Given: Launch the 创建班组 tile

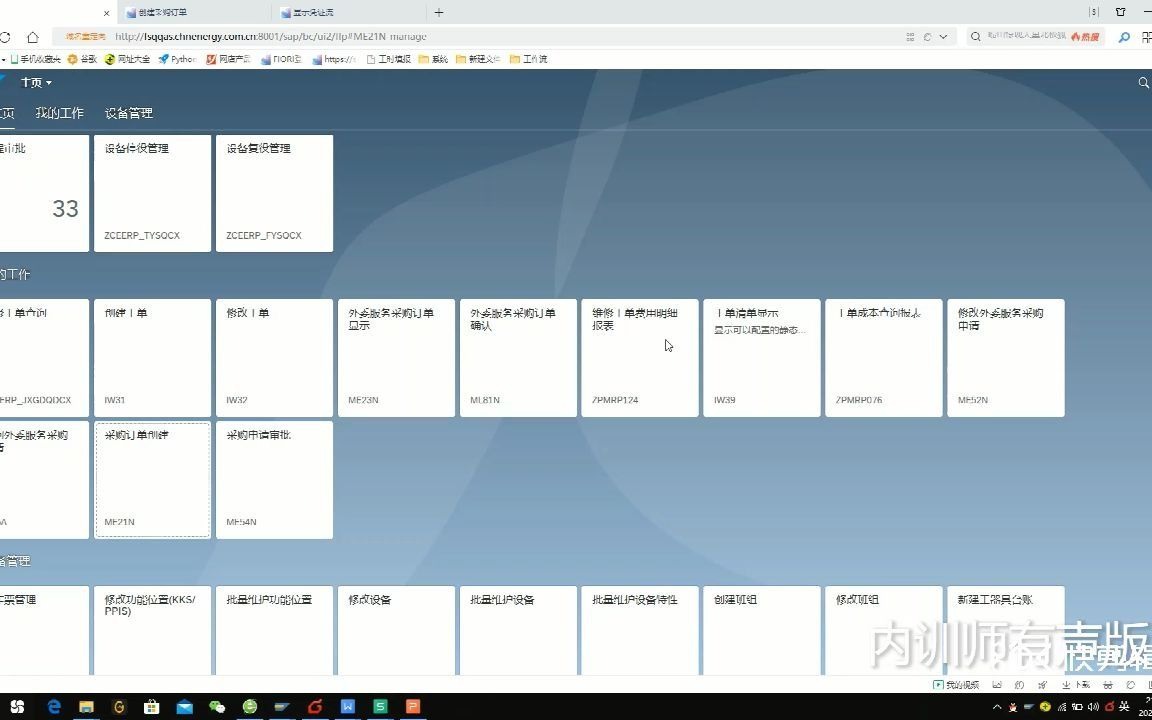Looking at the screenshot, I should tap(761, 630).
